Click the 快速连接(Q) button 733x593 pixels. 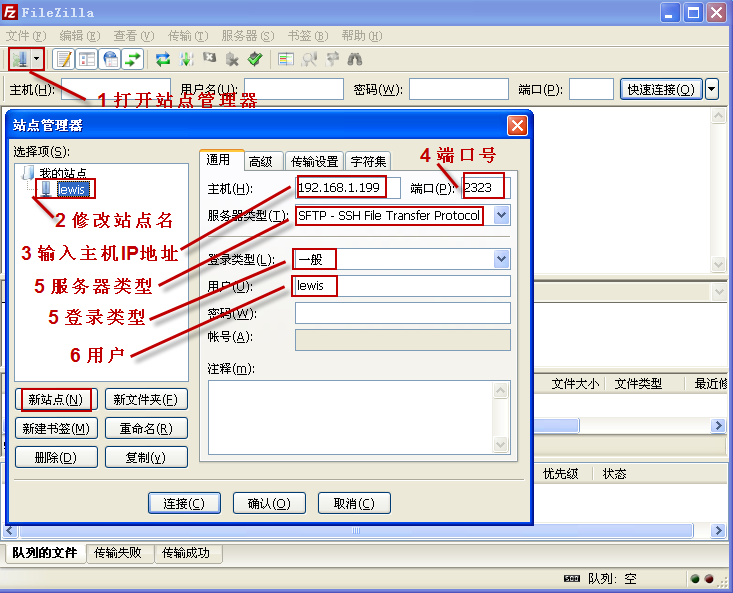(661, 89)
